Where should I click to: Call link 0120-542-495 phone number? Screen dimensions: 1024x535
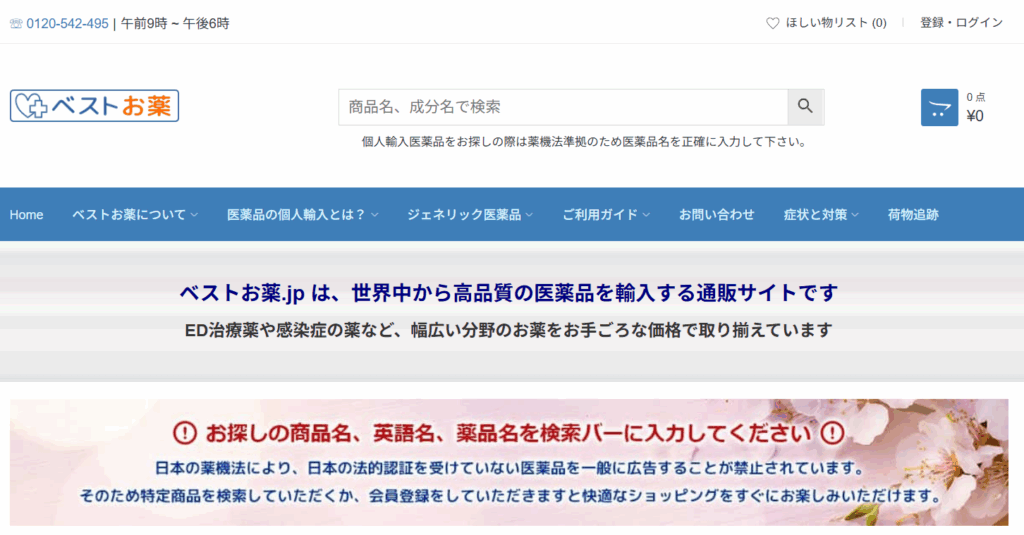coord(67,23)
